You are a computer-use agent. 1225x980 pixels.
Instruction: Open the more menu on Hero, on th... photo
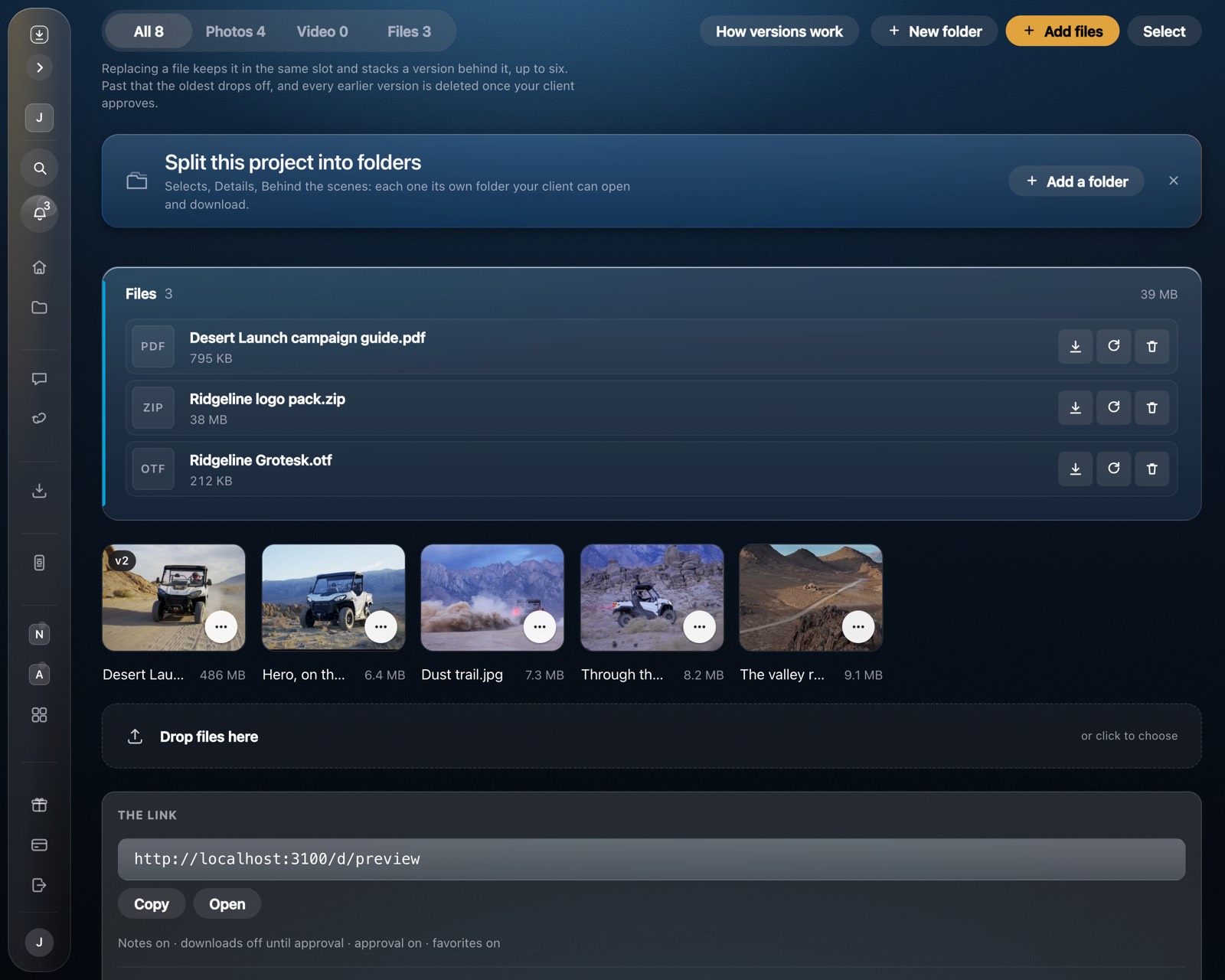pyautogui.click(x=381, y=627)
